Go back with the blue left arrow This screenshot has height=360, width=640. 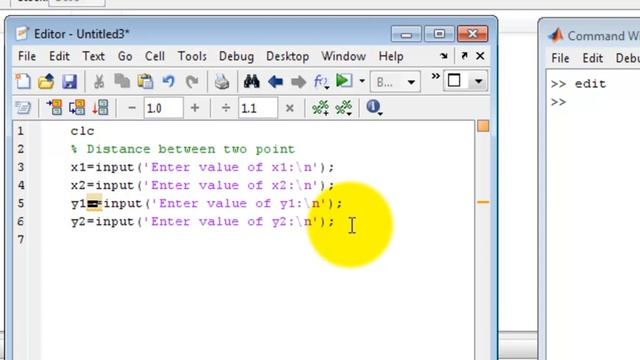click(x=276, y=82)
